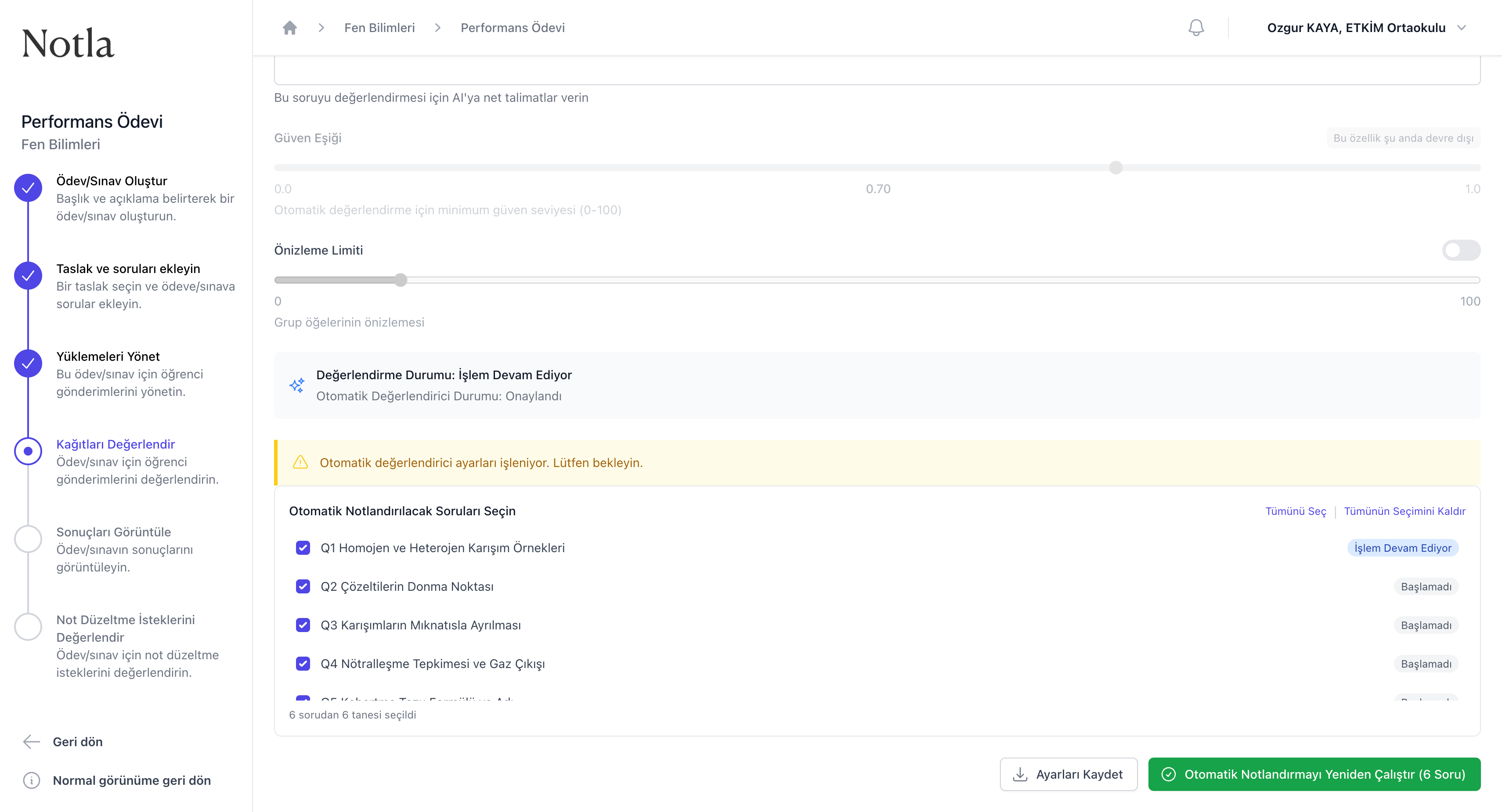Click Tümünün Seçimini Kaldır link
The image size is (1502, 812).
tap(1405, 511)
